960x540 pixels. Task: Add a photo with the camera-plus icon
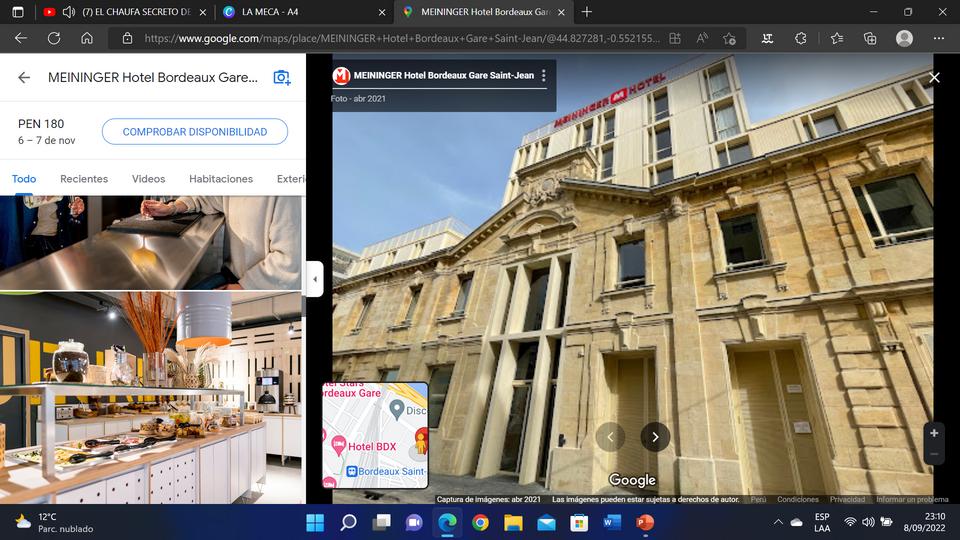click(282, 78)
